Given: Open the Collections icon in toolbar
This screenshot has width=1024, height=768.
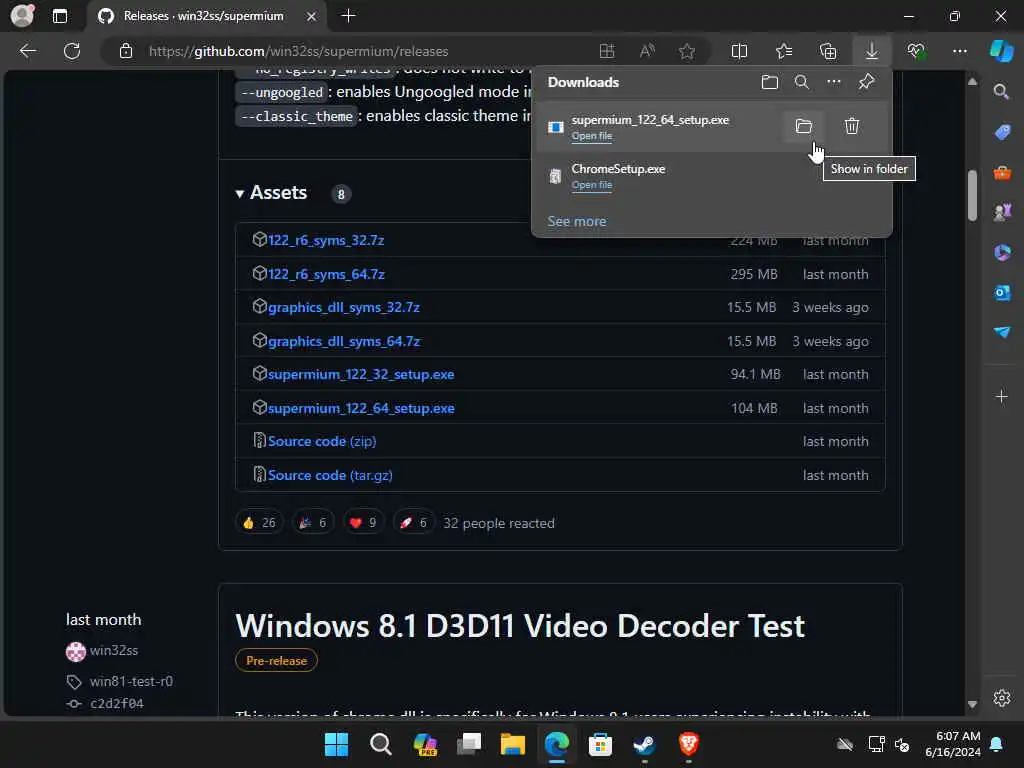Looking at the screenshot, I should pyautogui.click(x=828, y=51).
